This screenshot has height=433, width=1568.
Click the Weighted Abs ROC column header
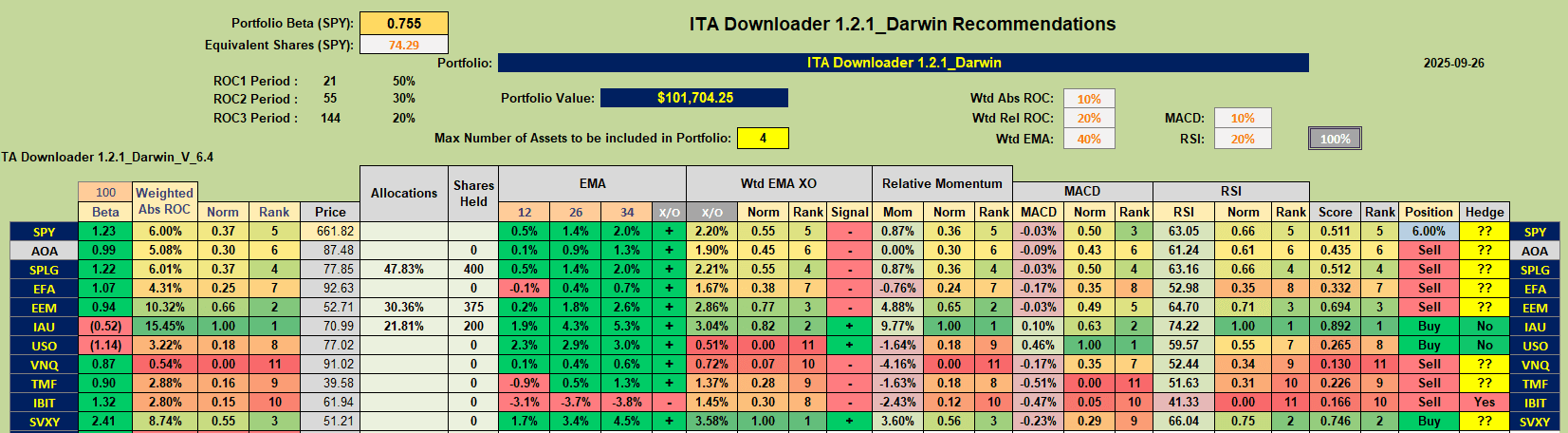[164, 201]
